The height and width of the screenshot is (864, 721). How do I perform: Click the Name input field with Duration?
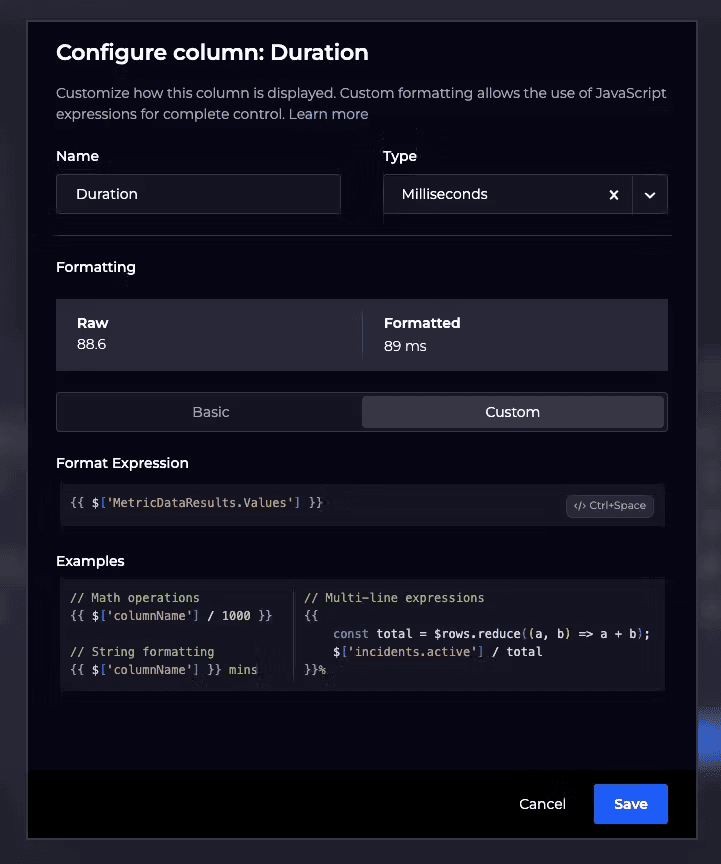[x=198, y=194]
